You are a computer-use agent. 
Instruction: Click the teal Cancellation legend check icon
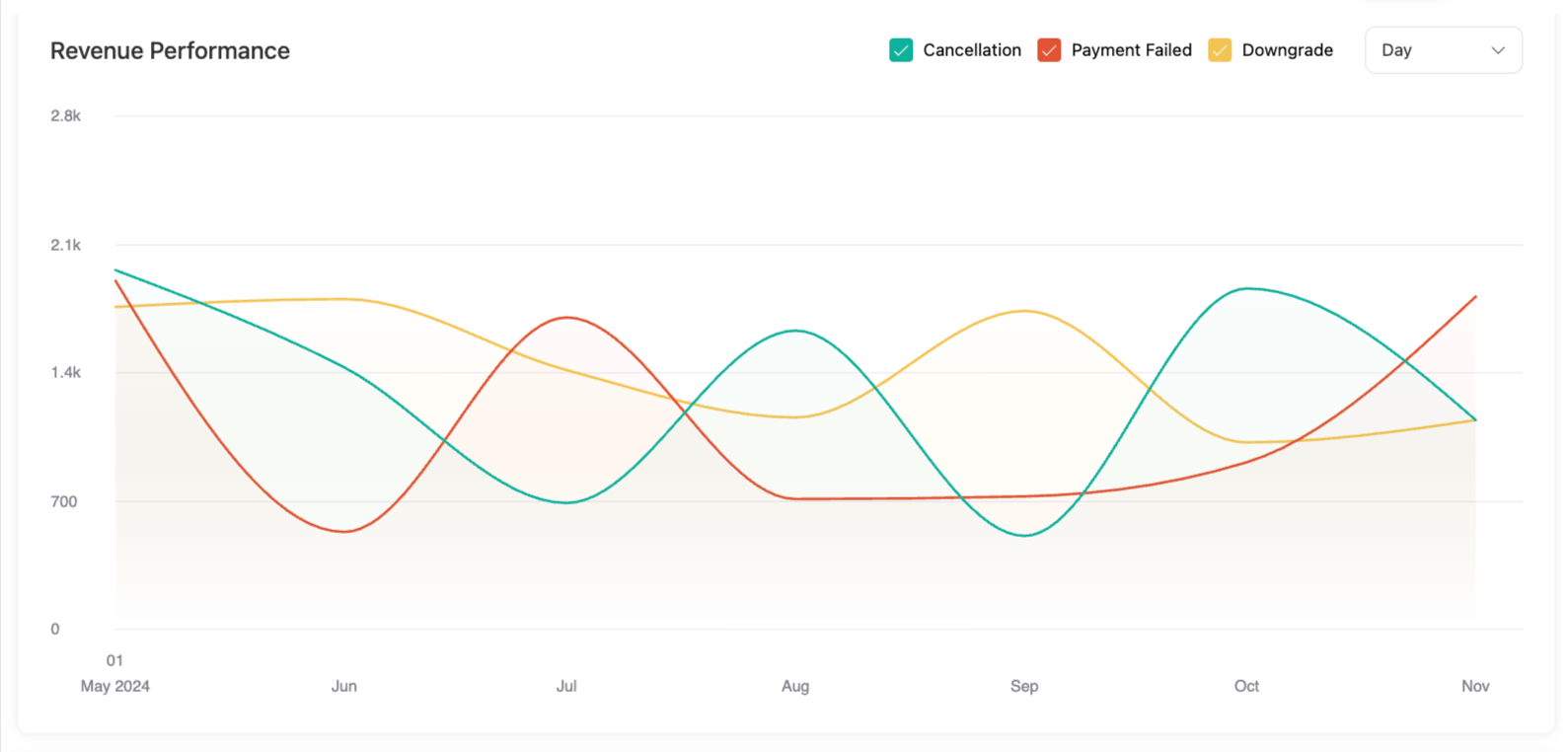(899, 49)
